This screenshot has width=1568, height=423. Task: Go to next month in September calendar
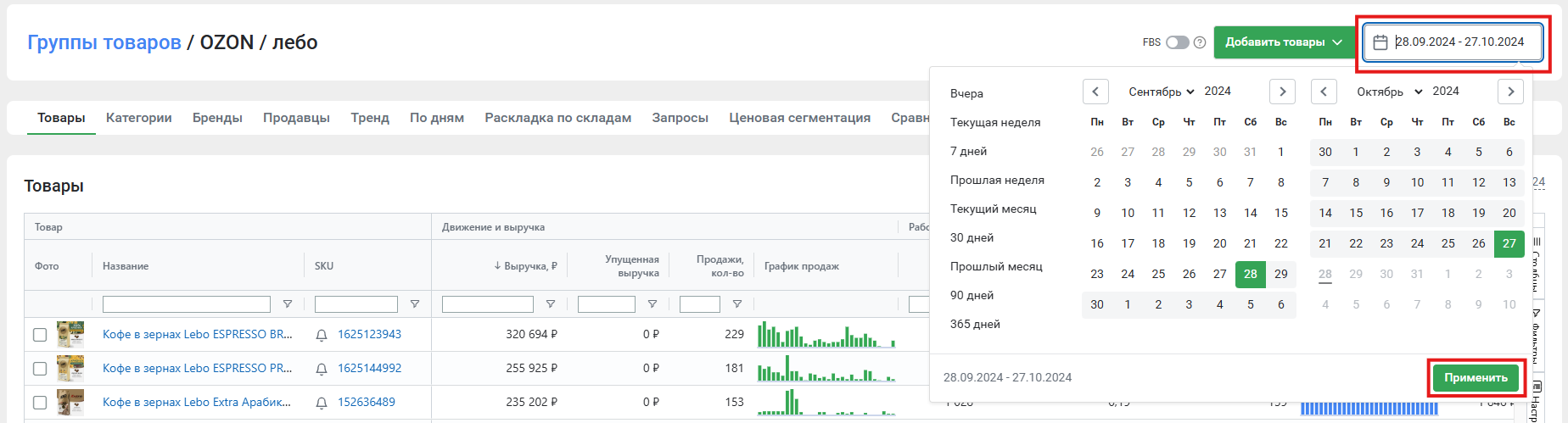point(1282,92)
